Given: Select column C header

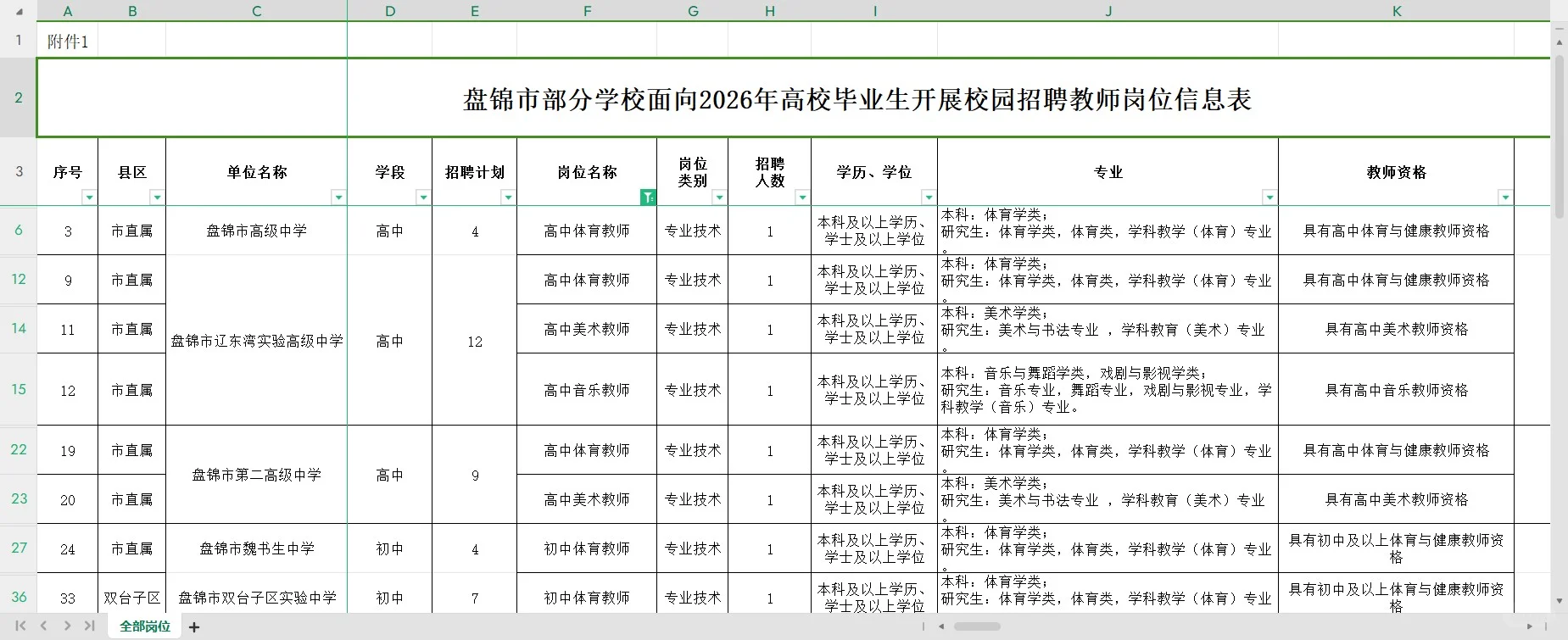Looking at the screenshot, I should 257,11.
